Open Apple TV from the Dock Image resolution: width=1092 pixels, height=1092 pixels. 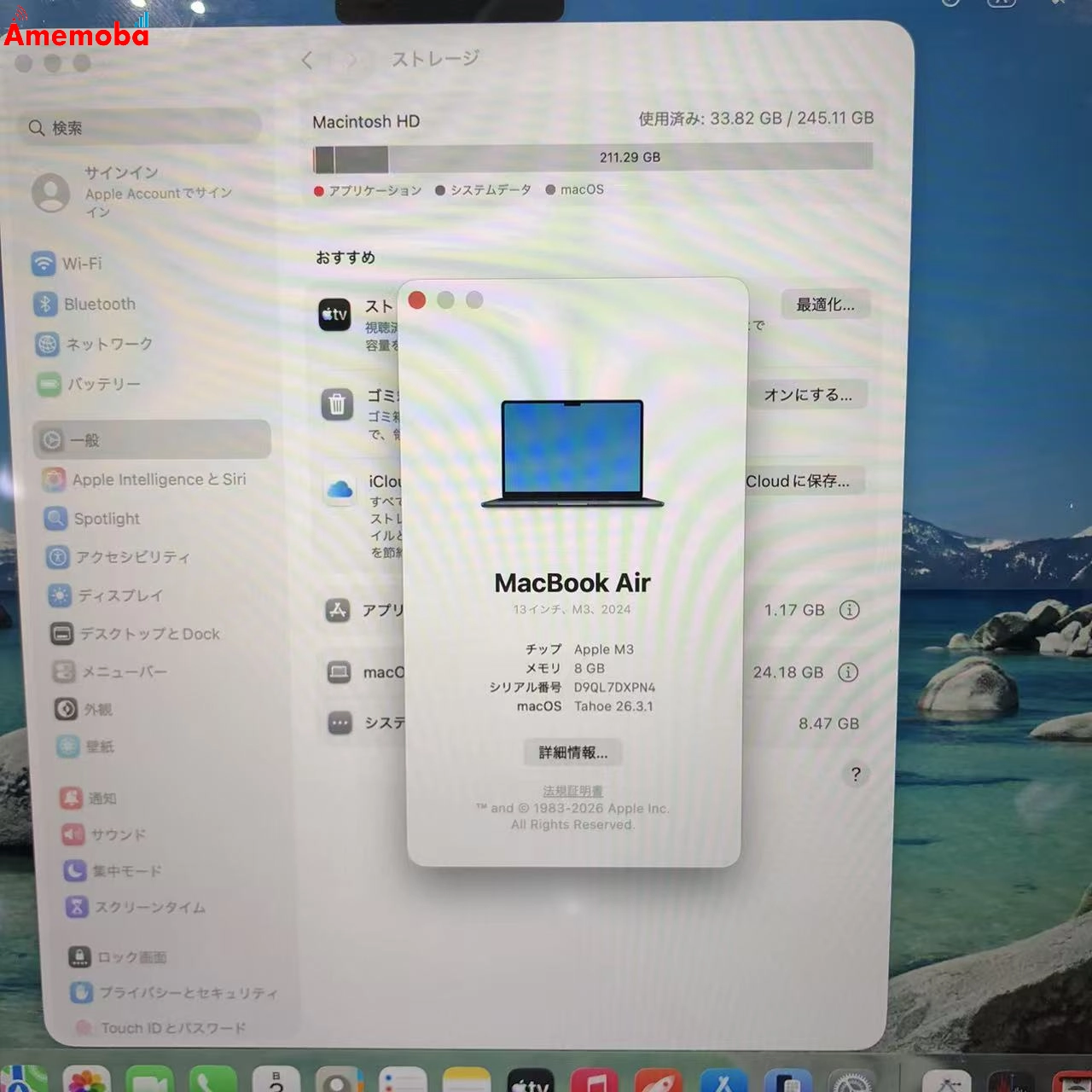(x=531, y=1081)
